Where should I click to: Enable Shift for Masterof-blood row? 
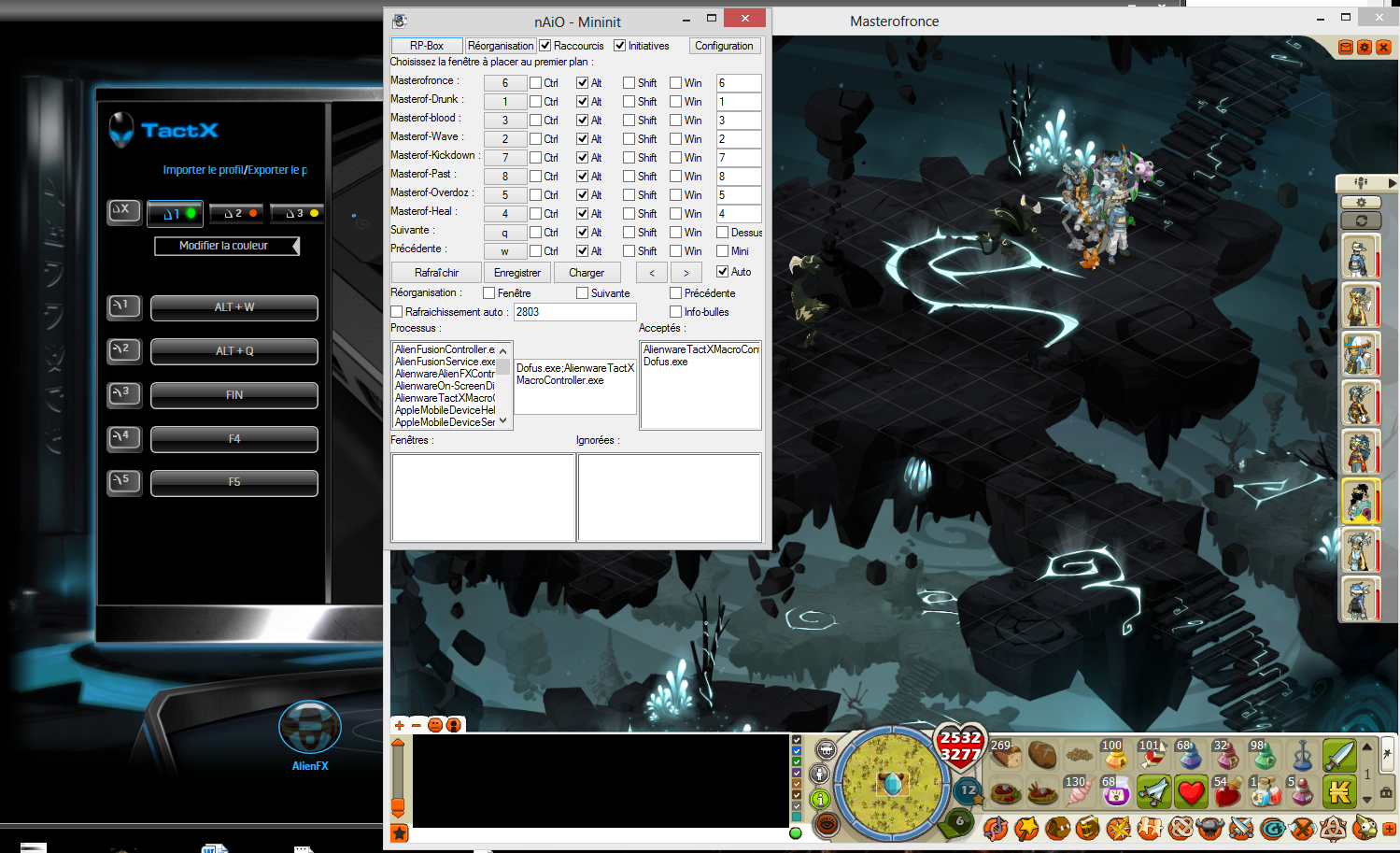[629, 121]
